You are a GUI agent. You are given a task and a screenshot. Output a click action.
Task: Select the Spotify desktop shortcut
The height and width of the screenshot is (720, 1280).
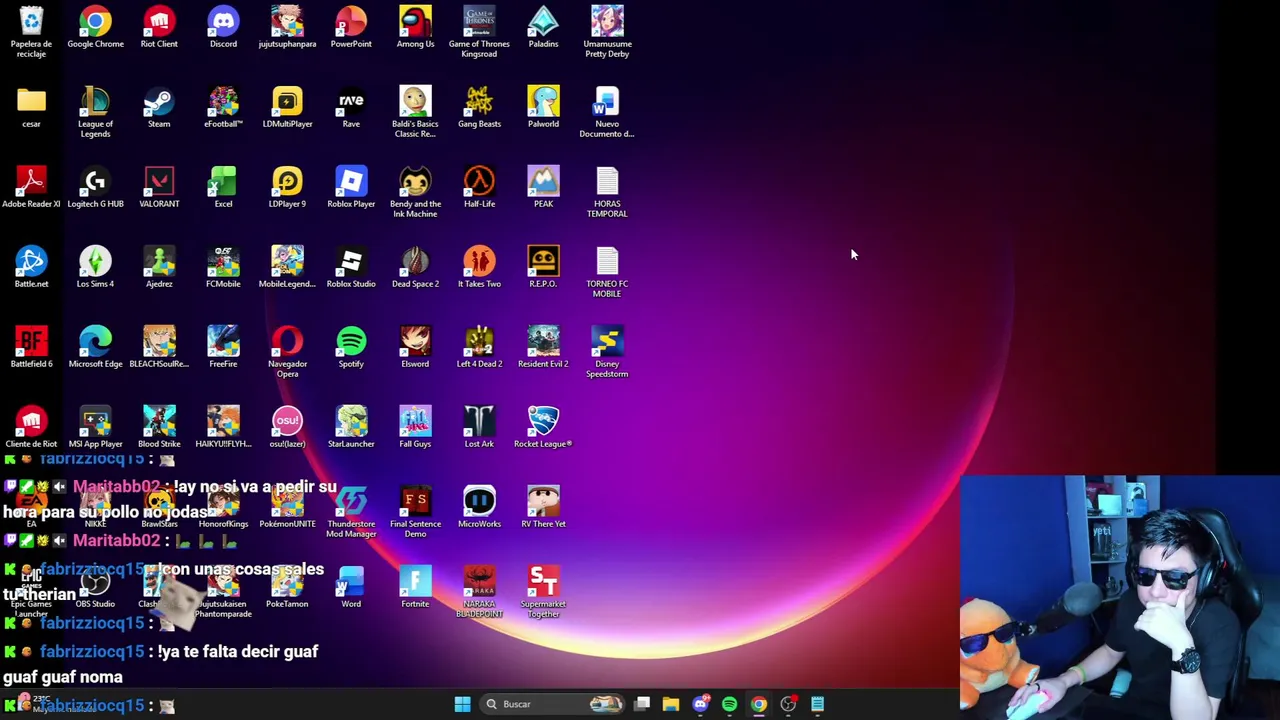[351, 347]
